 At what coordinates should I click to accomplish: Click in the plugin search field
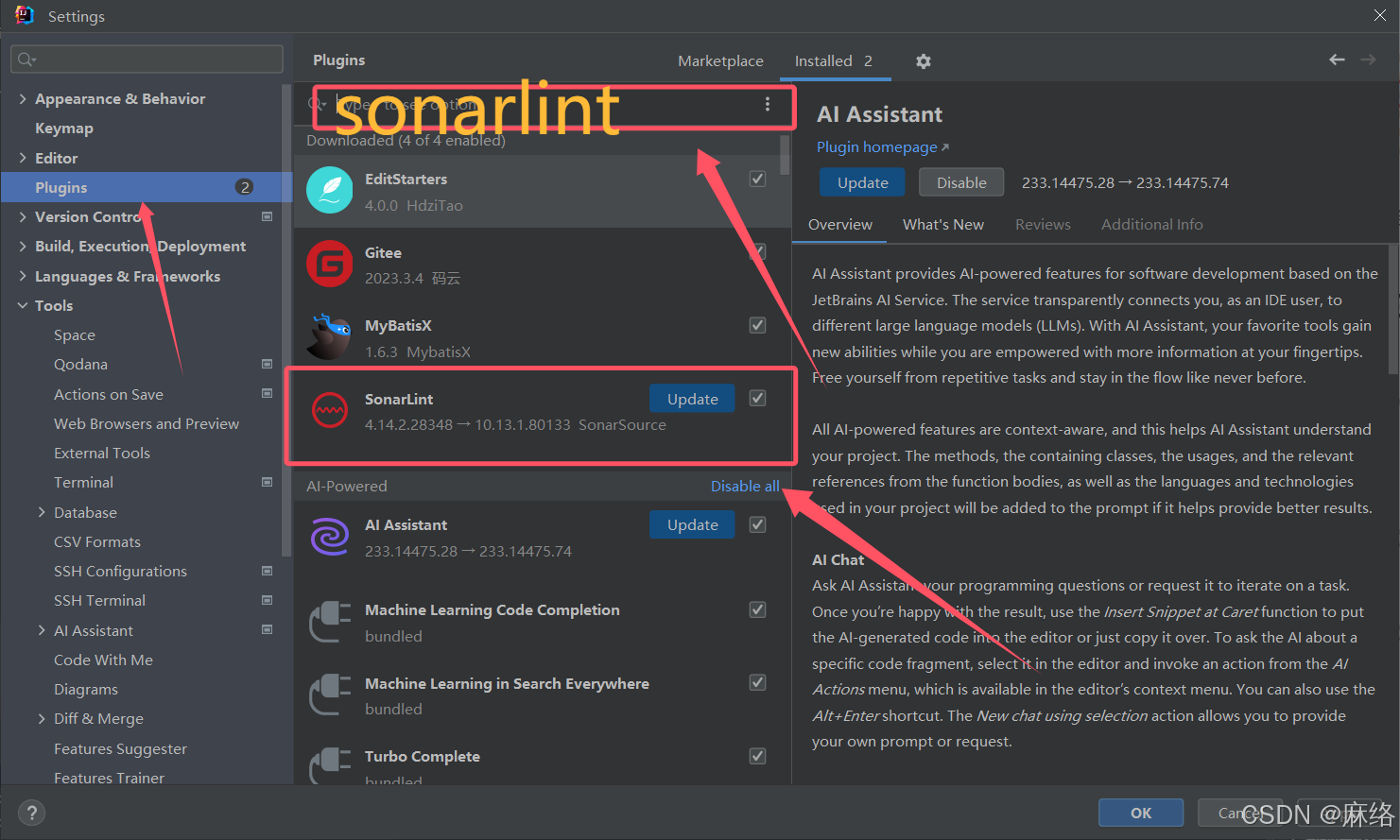[x=520, y=104]
